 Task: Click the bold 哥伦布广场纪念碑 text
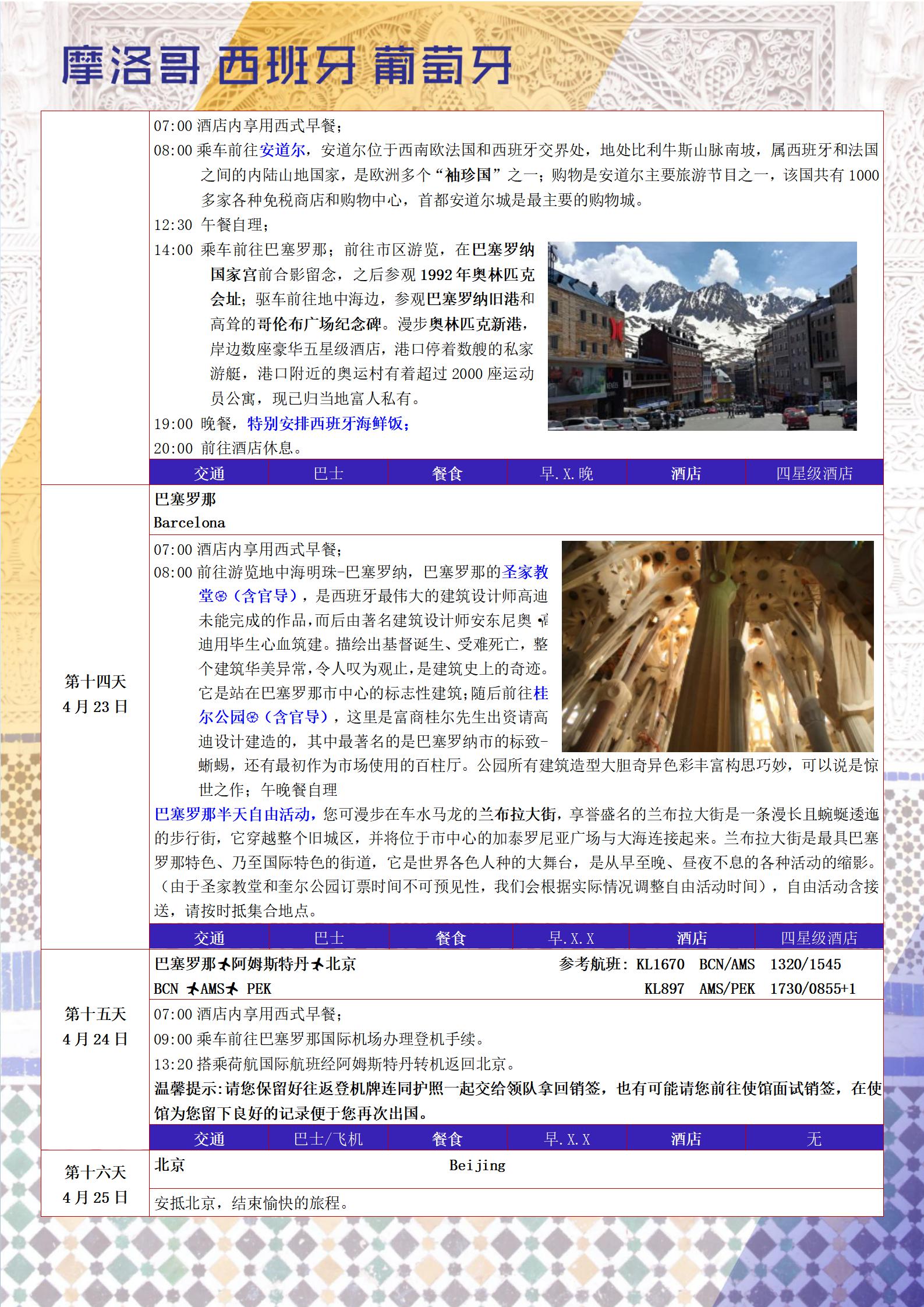tap(319, 324)
